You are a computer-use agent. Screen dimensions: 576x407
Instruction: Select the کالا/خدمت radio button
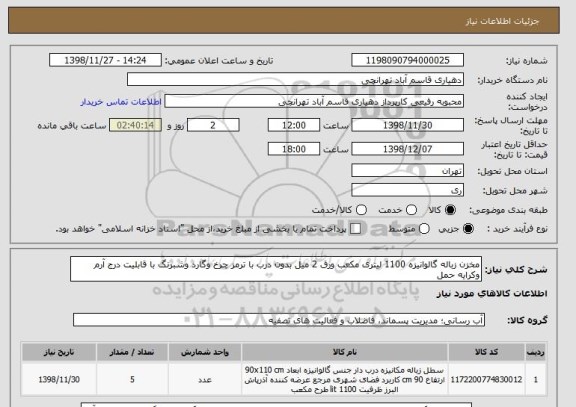361,210
